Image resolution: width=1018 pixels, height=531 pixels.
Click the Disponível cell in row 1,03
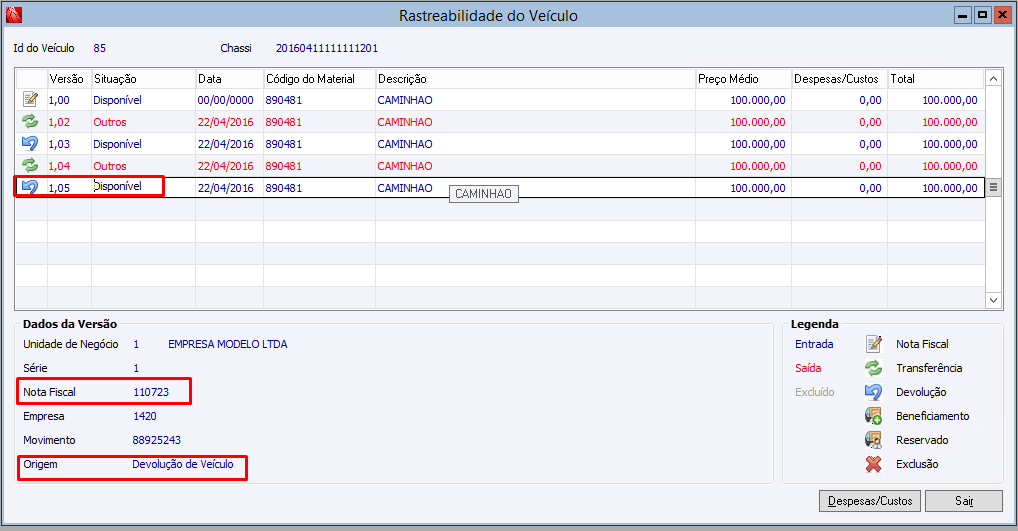coord(143,144)
